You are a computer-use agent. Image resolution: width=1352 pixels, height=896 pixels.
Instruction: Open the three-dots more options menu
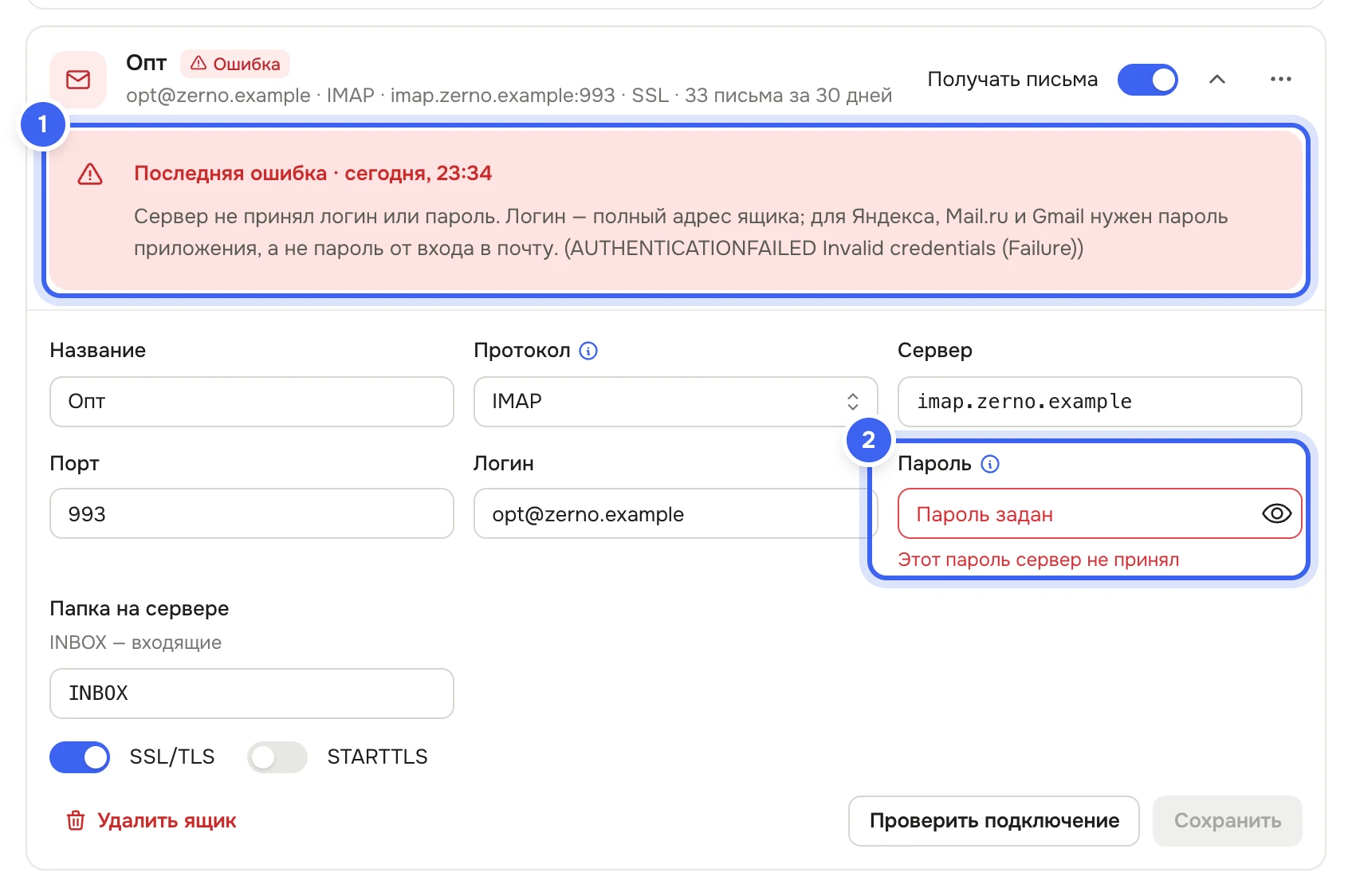click(x=1280, y=79)
